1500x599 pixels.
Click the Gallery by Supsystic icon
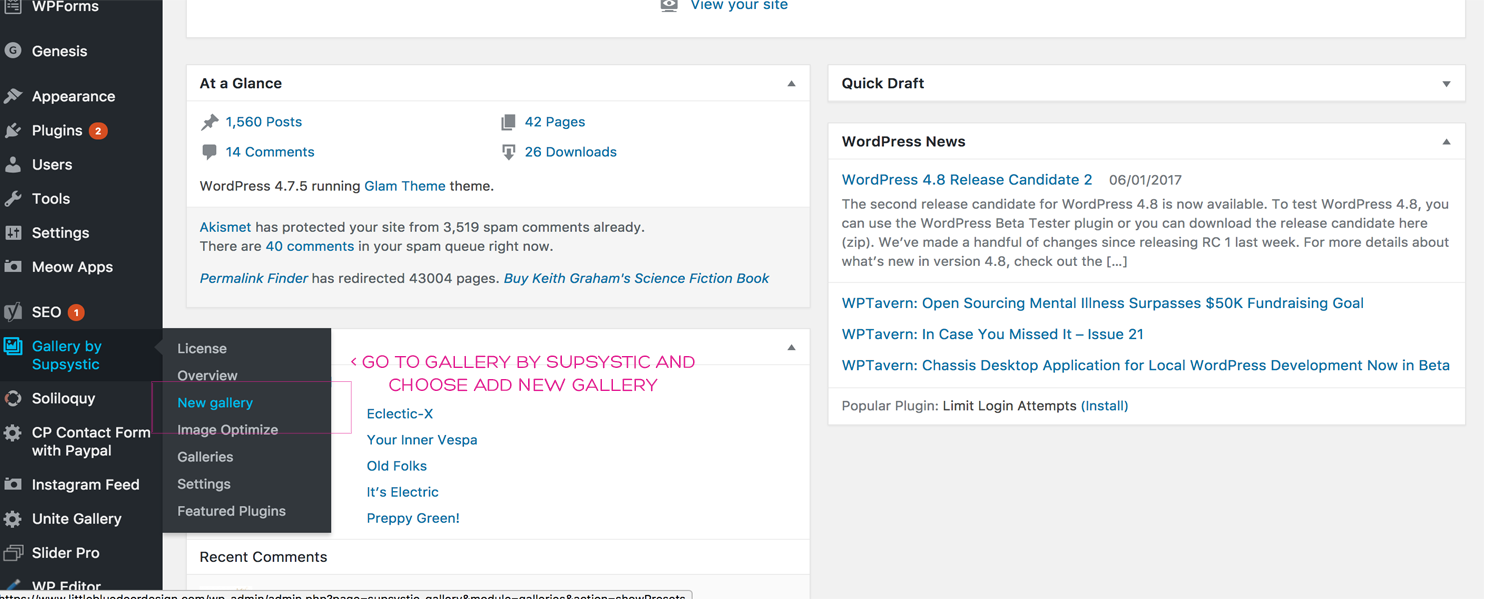pyautogui.click(x=13, y=346)
